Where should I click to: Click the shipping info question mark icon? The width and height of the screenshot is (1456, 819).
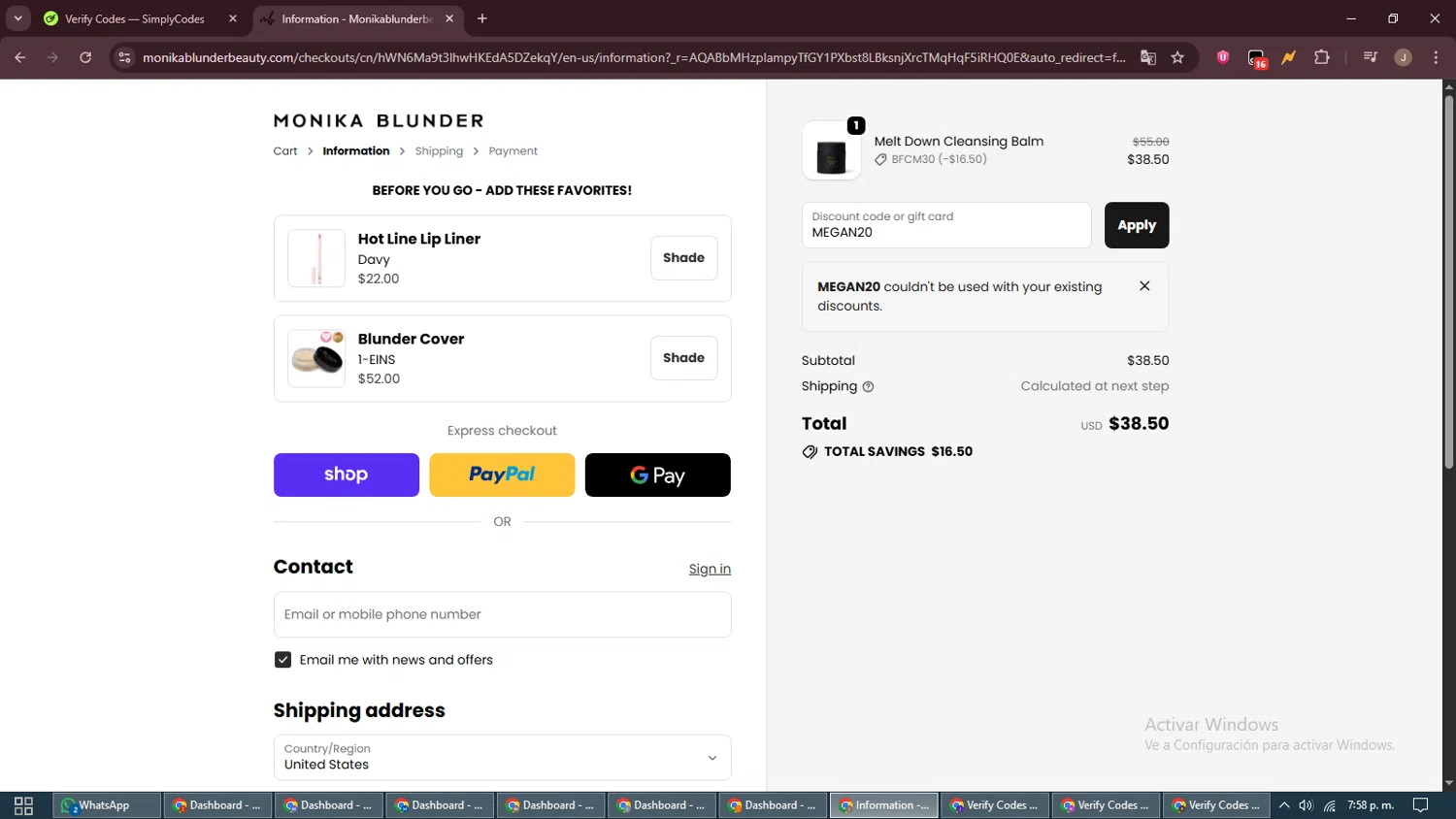868,387
